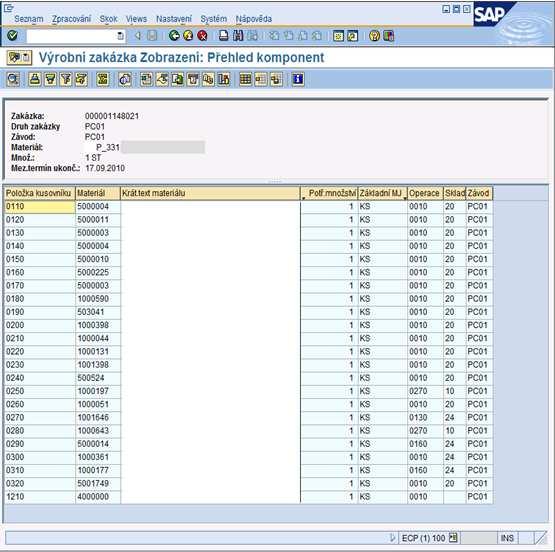Click the Generate shortcut icon
The width and height of the screenshot is (555, 552).
pos(353,36)
